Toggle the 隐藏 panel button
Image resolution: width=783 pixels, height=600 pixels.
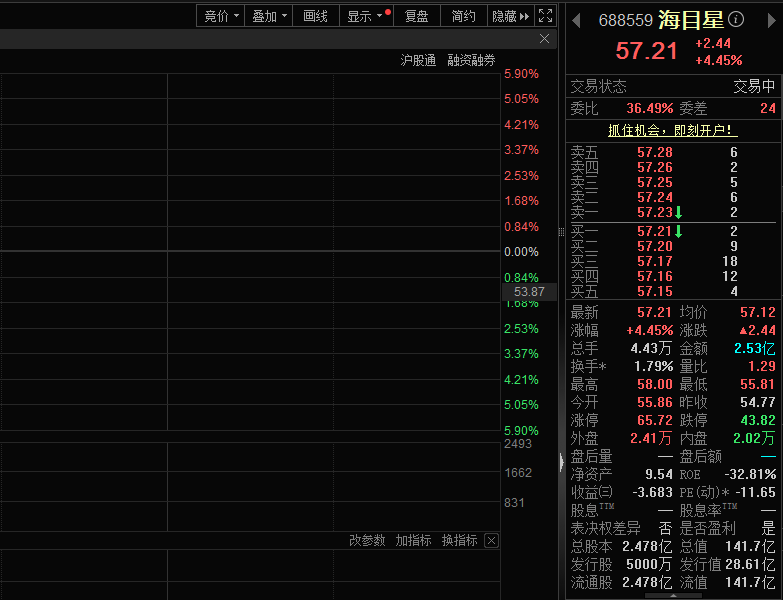[511, 16]
